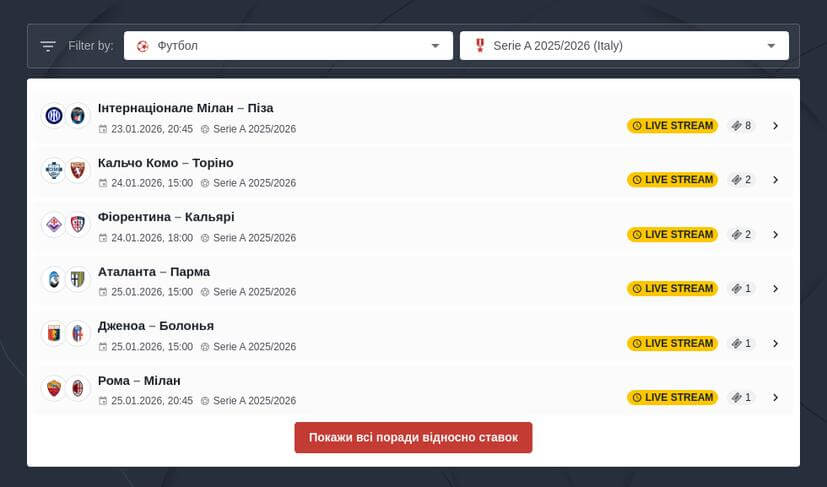Click the Inter Milan team logo
Image resolution: width=827 pixels, height=487 pixels.
pyautogui.click(x=53, y=116)
